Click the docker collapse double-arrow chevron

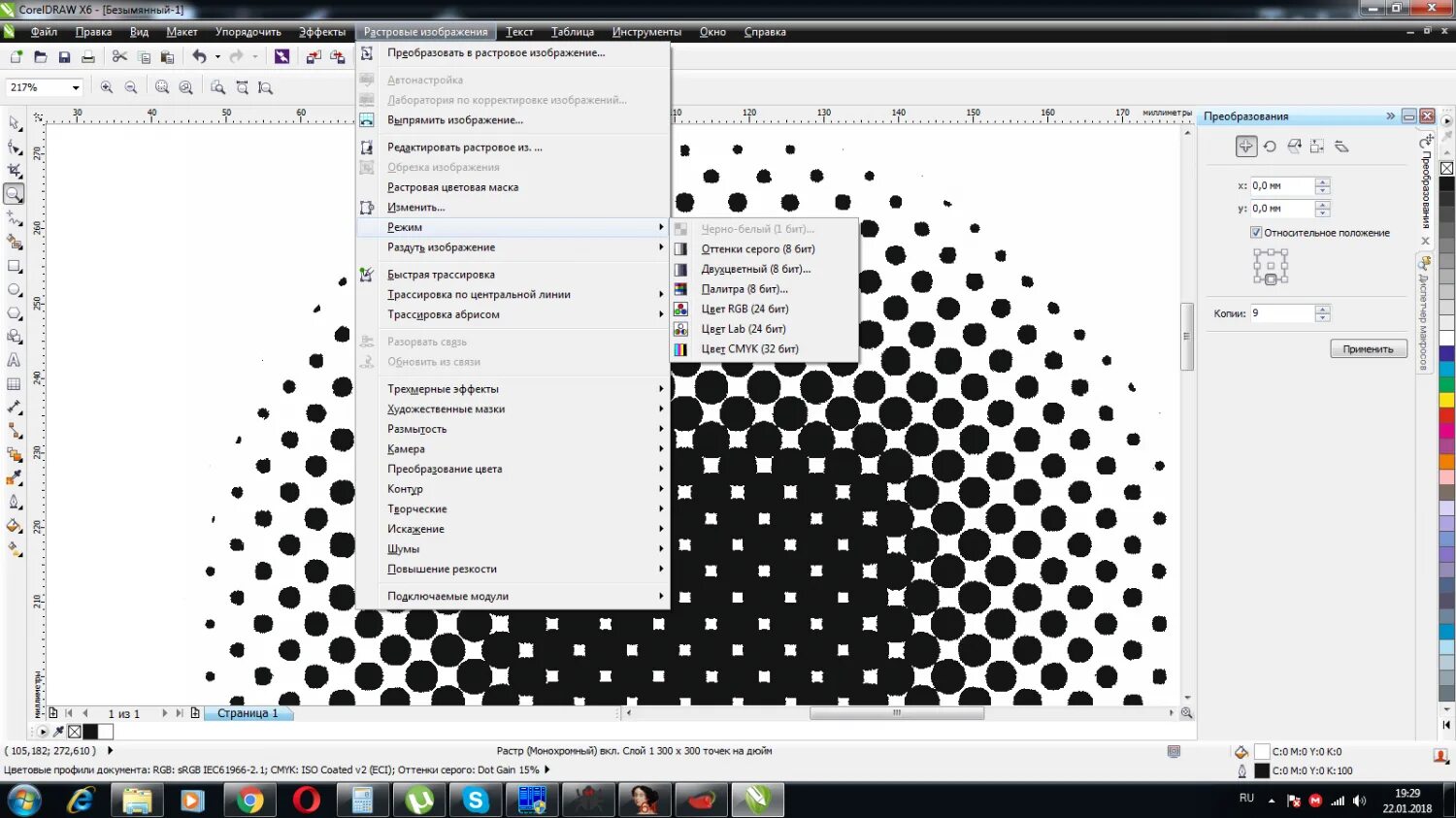pos(1390,116)
